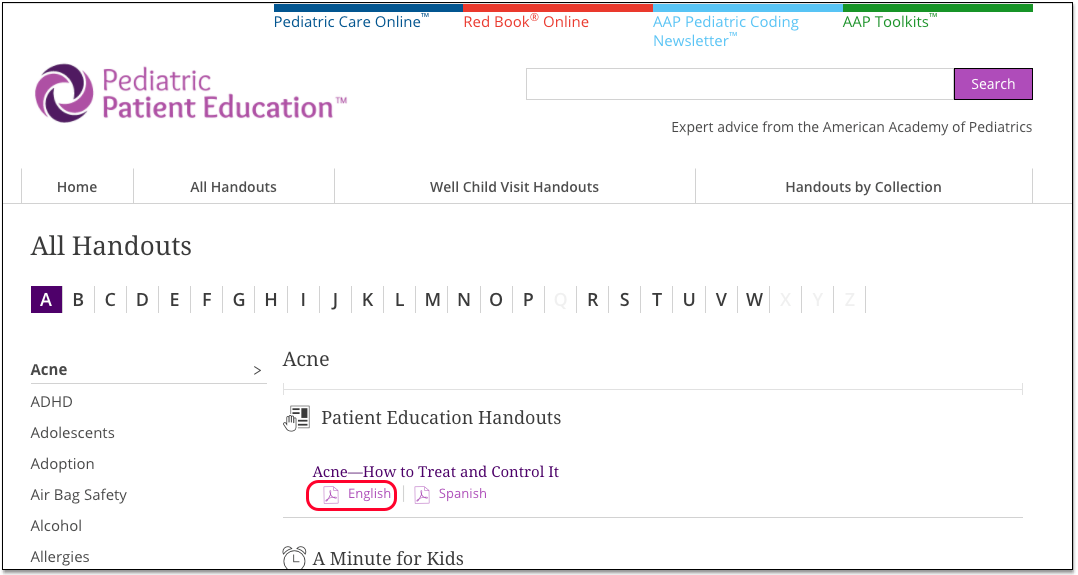Open the English PDF icon for Acne
This screenshot has height=575, width=1078.
[331, 495]
